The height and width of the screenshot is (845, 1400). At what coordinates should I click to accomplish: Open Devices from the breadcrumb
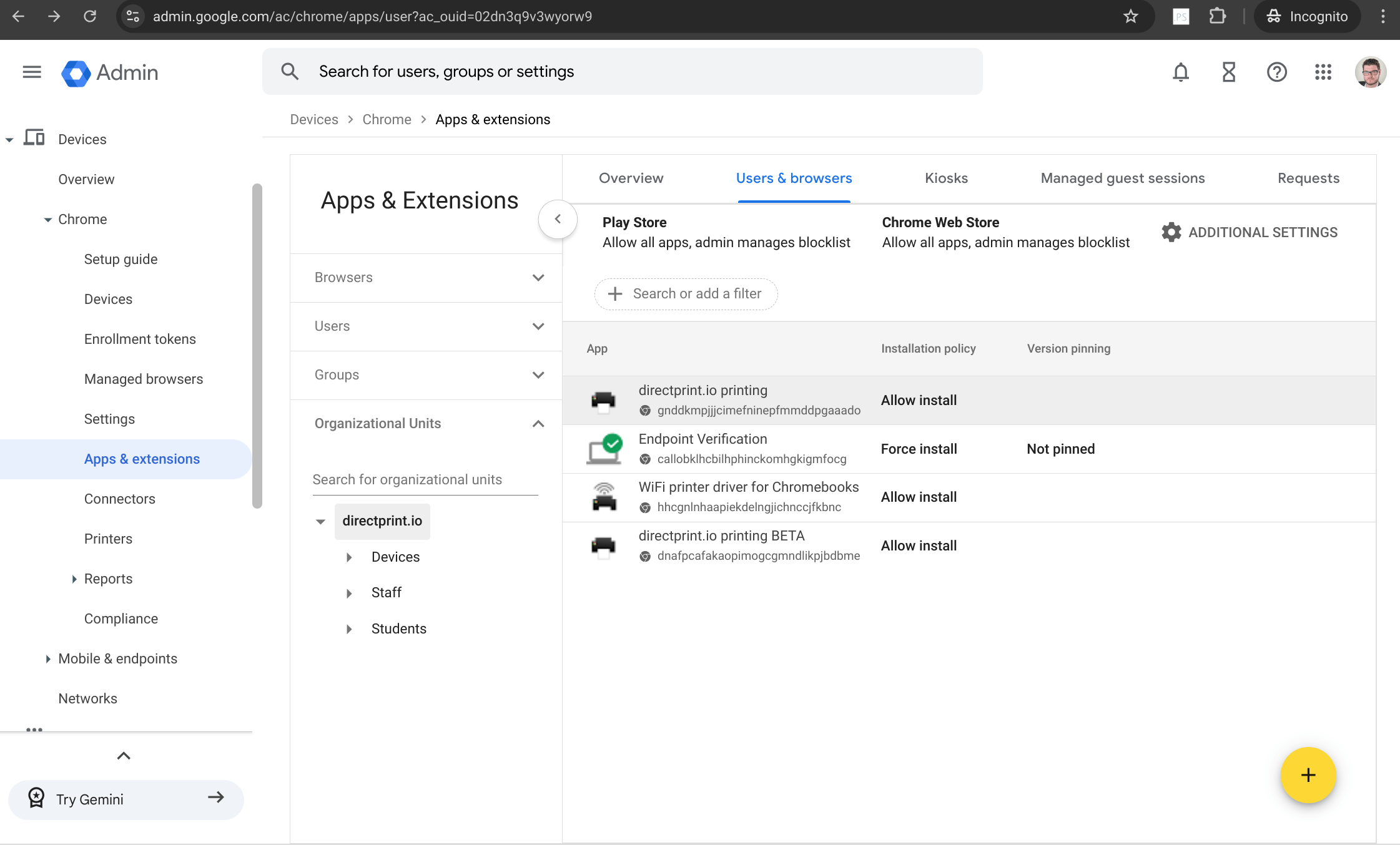point(314,119)
